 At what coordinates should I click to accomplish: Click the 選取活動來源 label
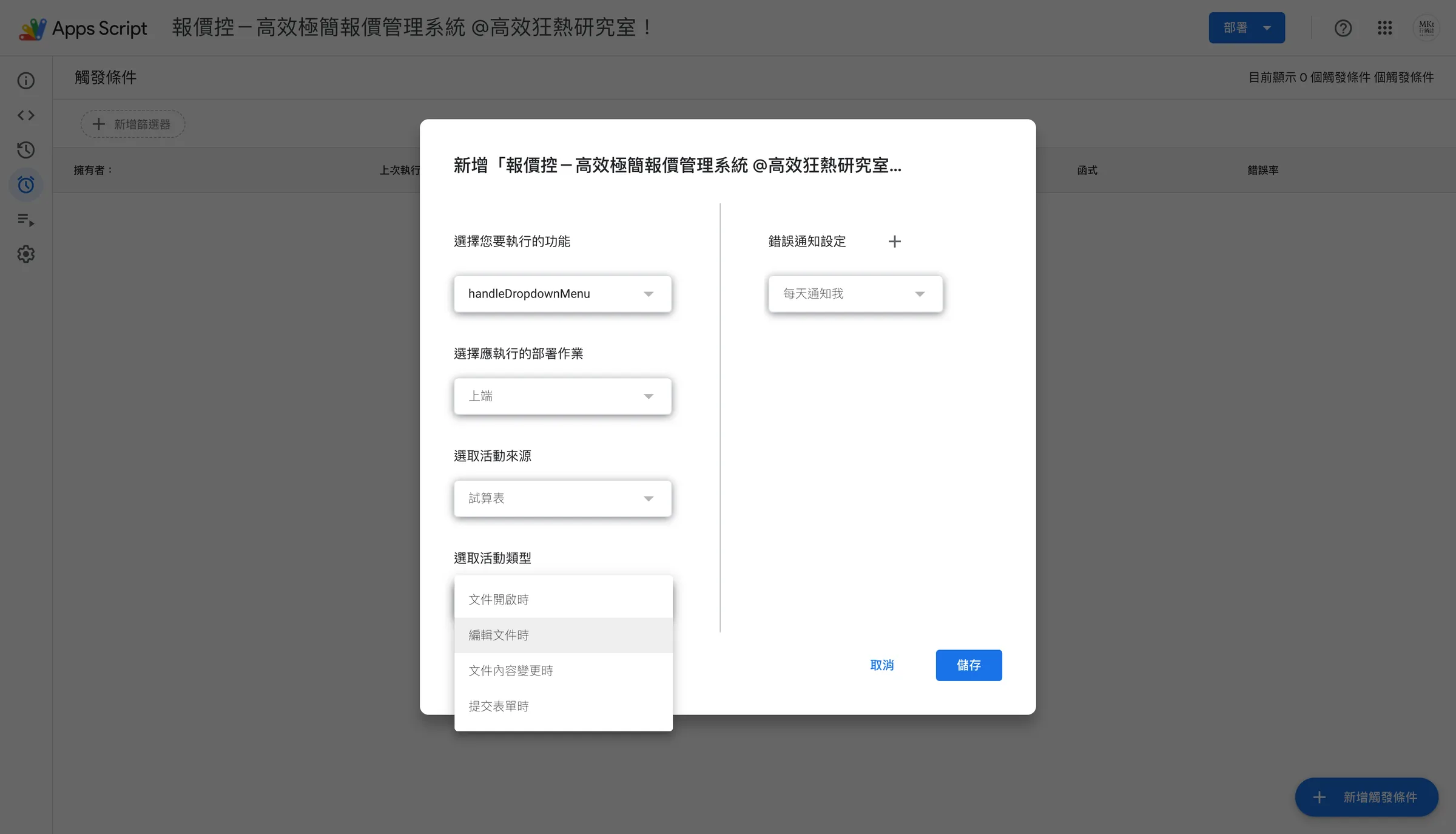493,456
